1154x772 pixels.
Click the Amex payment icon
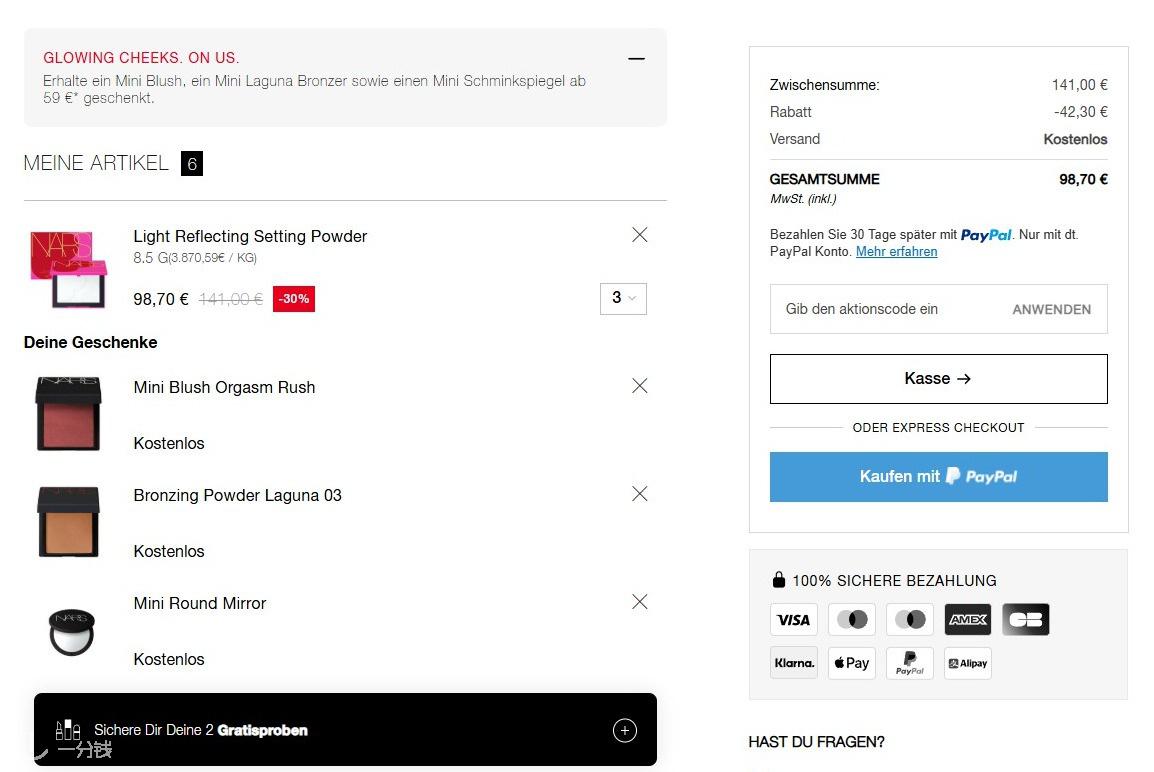[x=968, y=620]
